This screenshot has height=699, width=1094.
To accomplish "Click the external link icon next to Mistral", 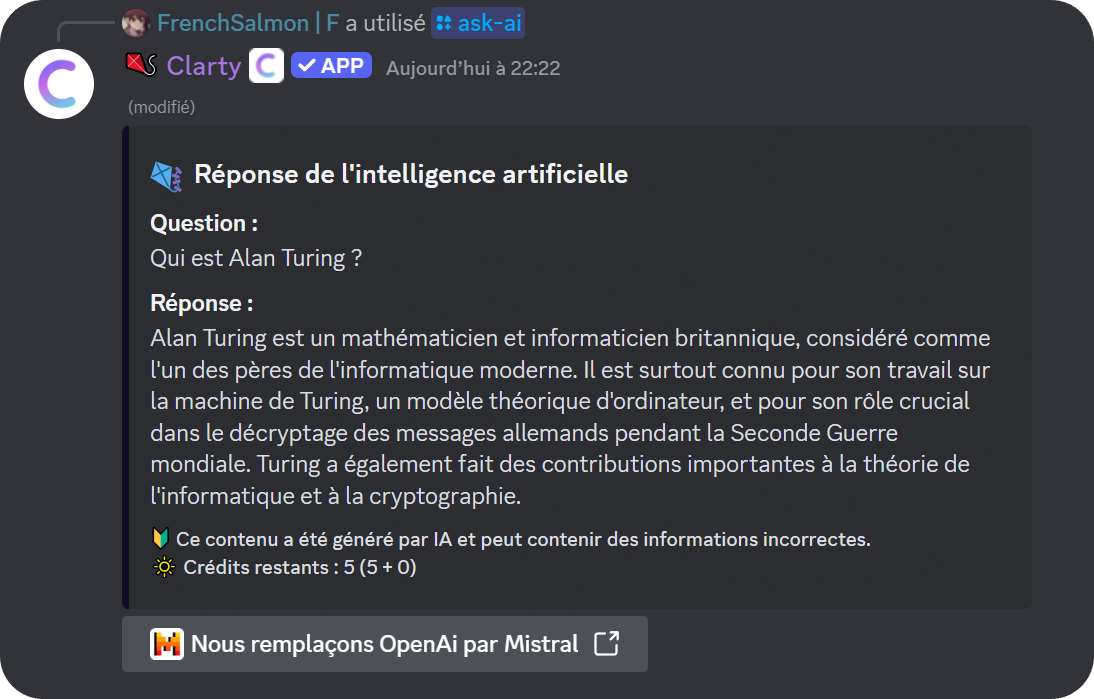I will (x=606, y=643).
